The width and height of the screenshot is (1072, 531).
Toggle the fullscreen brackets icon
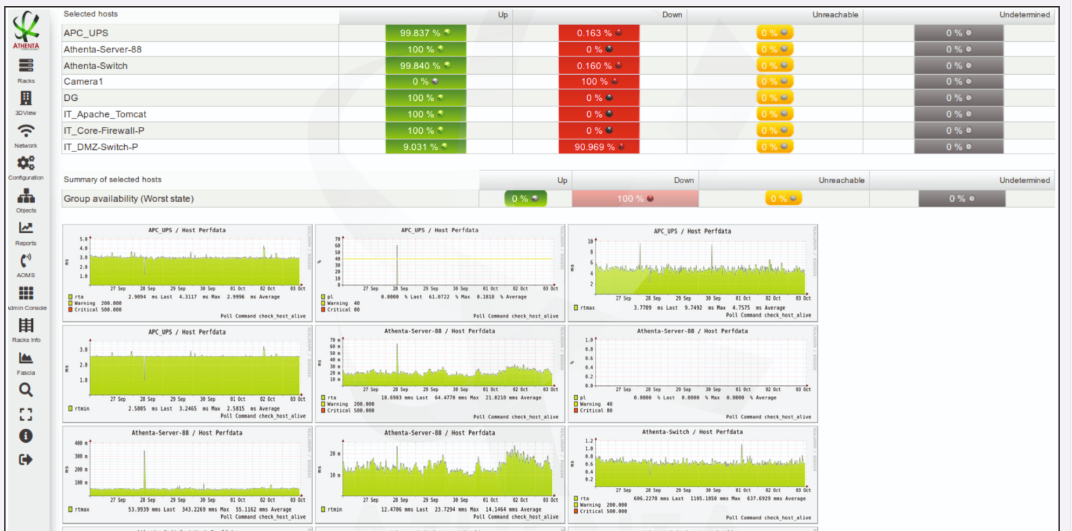coord(26,413)
